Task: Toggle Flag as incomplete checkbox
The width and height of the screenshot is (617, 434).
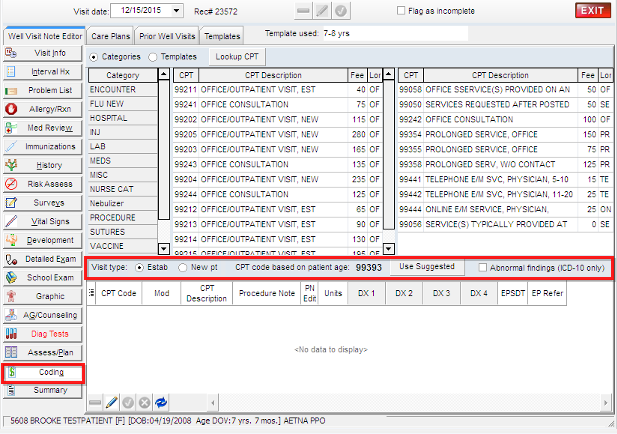Action: [x=401, y=11]
